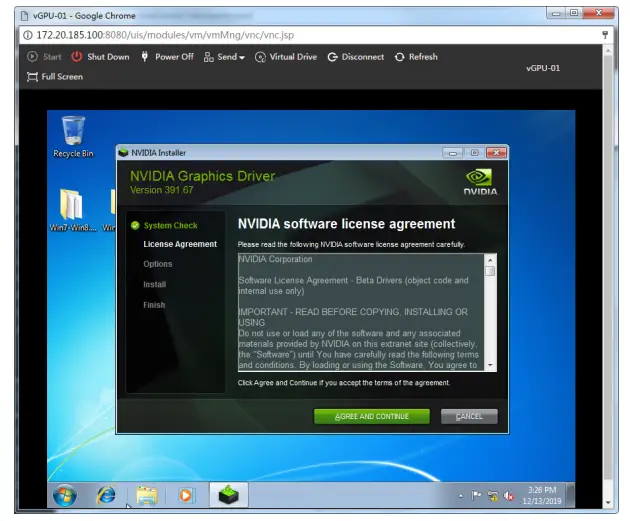
Task: Click NVIDIA installer taskbar button
Action: click(229, 495)
